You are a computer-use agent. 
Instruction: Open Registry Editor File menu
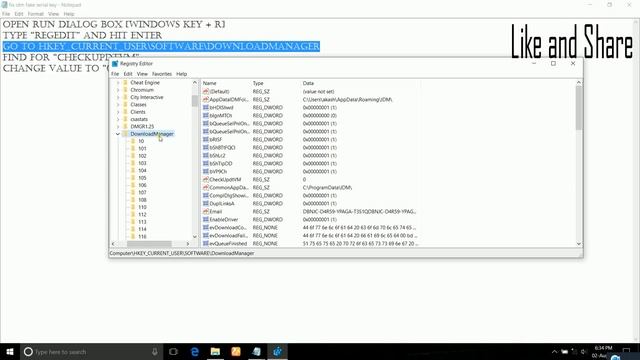[115, 74]
